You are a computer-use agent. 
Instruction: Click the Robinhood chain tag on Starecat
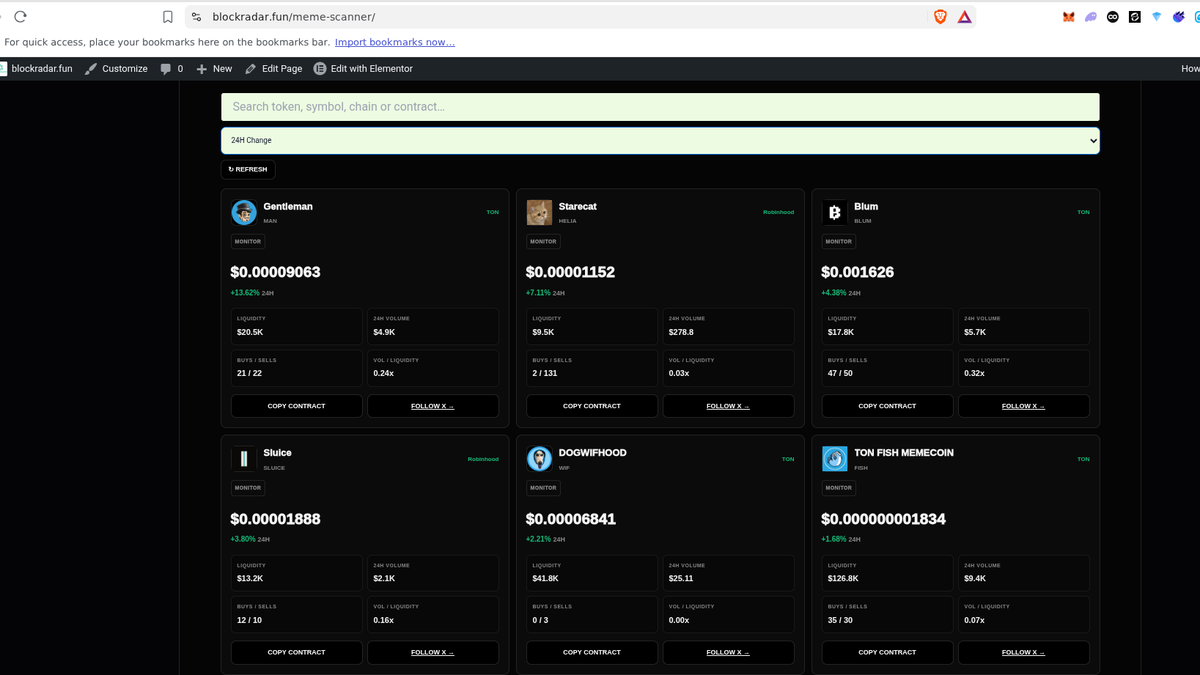point(778,212)
